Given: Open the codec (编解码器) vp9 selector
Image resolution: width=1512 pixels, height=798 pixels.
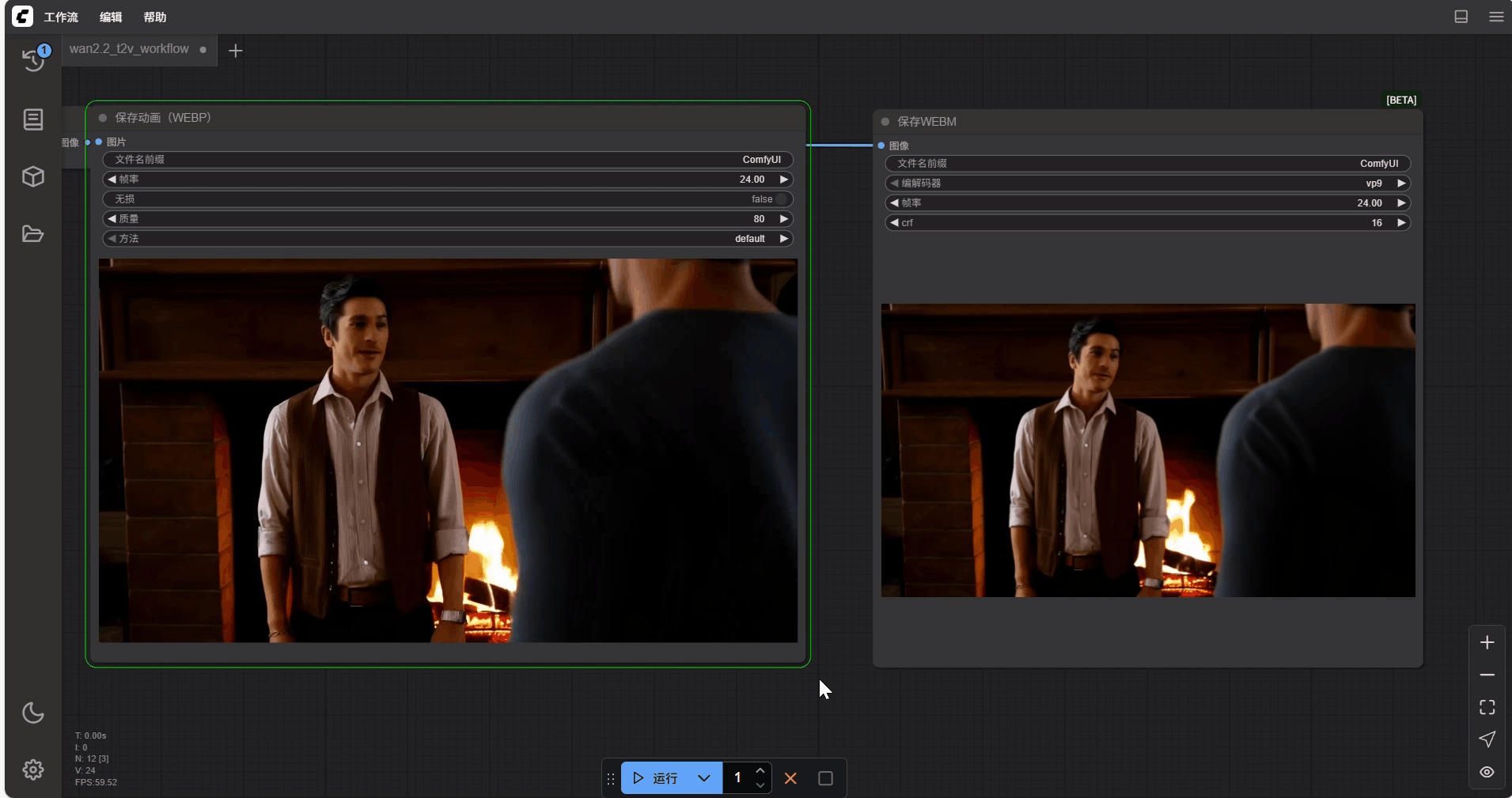Looking at the screenshot, I should point(1147,183).
